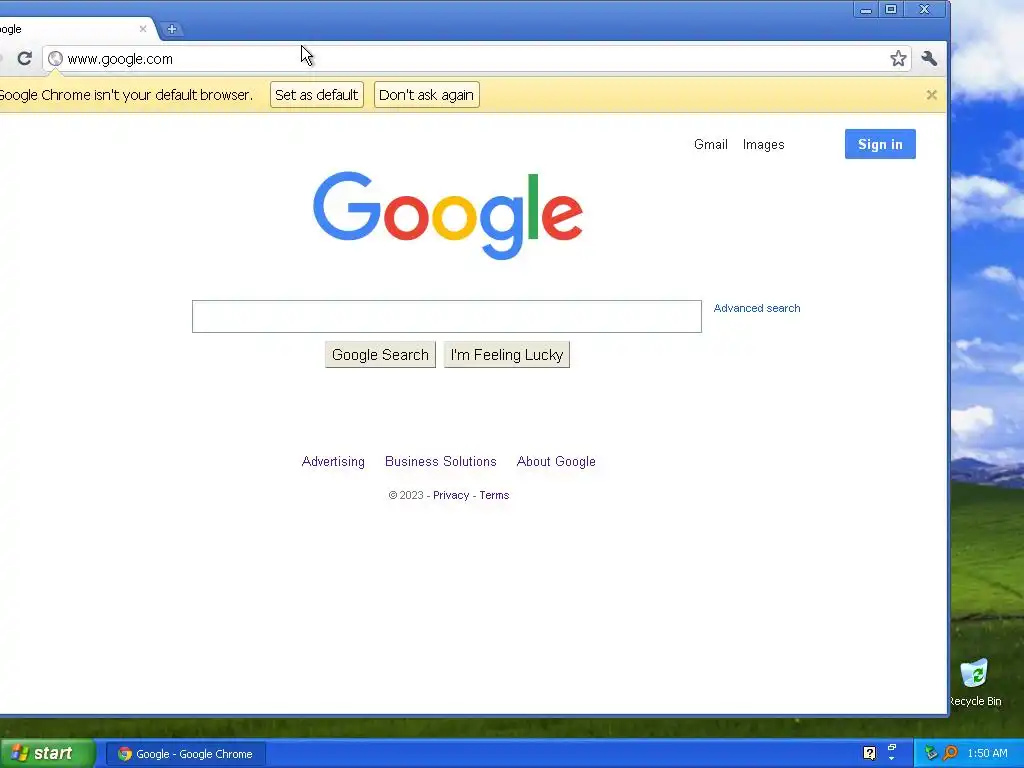1024x768 pixels.
Task: Focus the Google search box
Action: click(x=447, y=317)
